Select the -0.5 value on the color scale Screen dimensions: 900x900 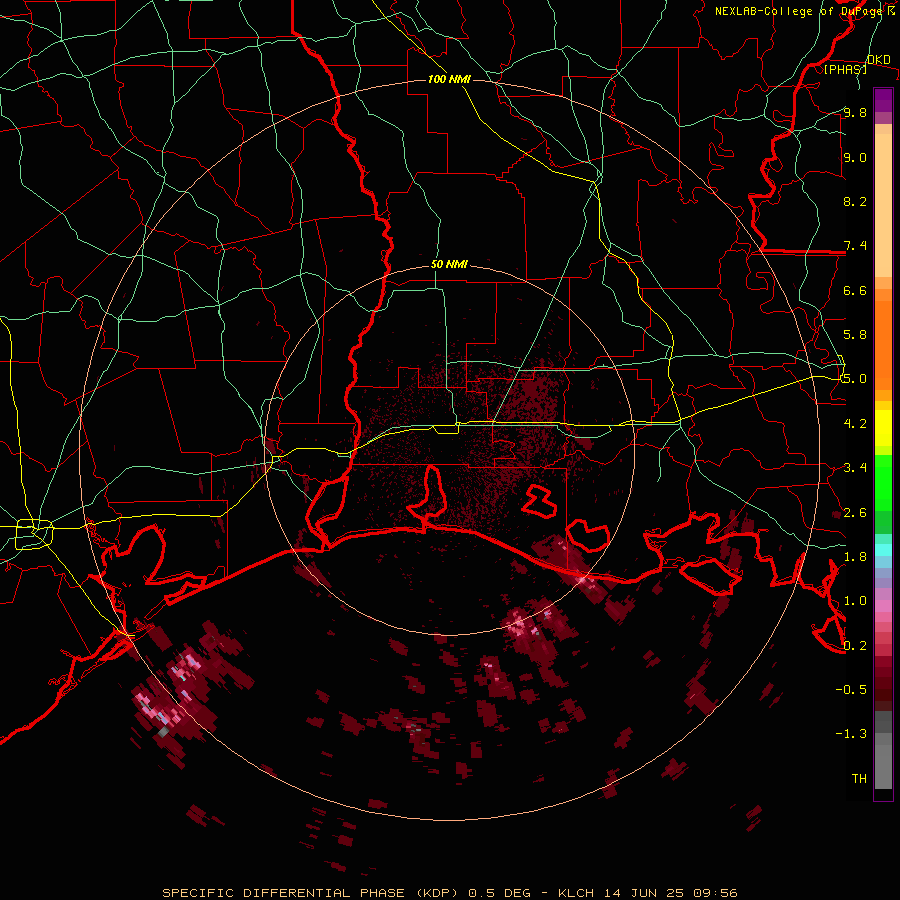[x=851, y=689]
